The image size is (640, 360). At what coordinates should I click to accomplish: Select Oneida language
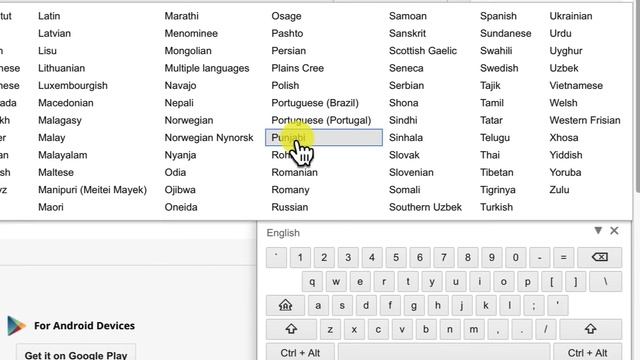[181, 207]
